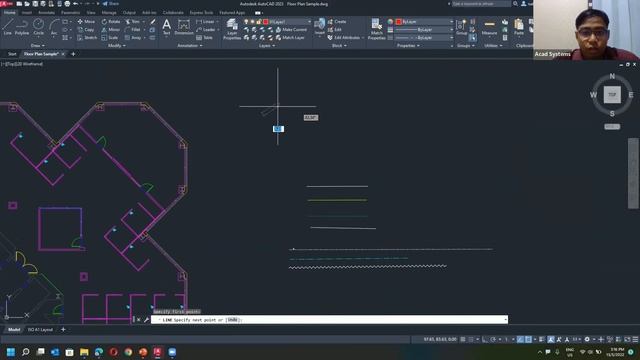Click Create block button
Screen dimensions: 640x360
pyautogui.click(x=337, y=22)
